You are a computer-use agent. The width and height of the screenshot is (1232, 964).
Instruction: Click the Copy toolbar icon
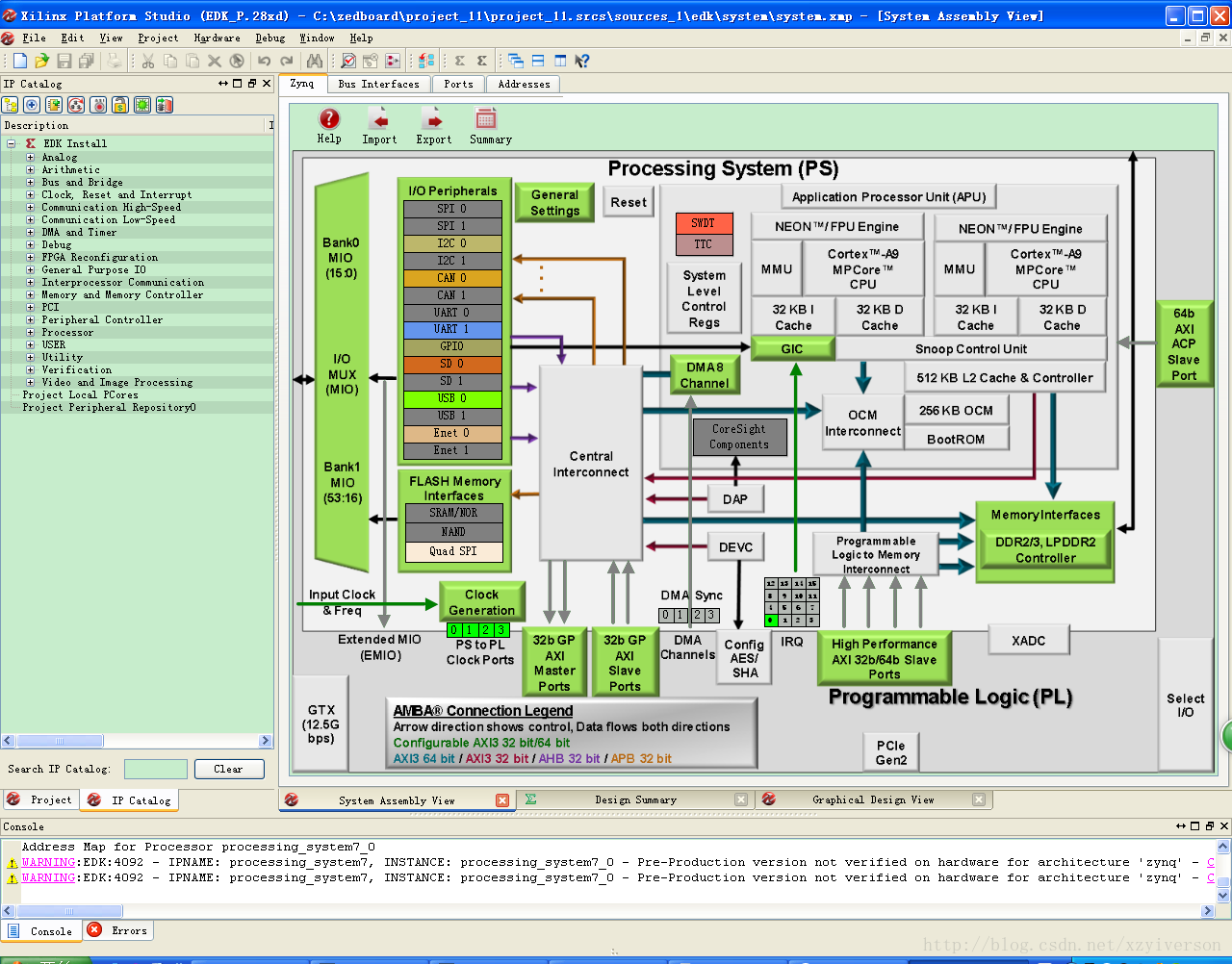click(170, 61)
